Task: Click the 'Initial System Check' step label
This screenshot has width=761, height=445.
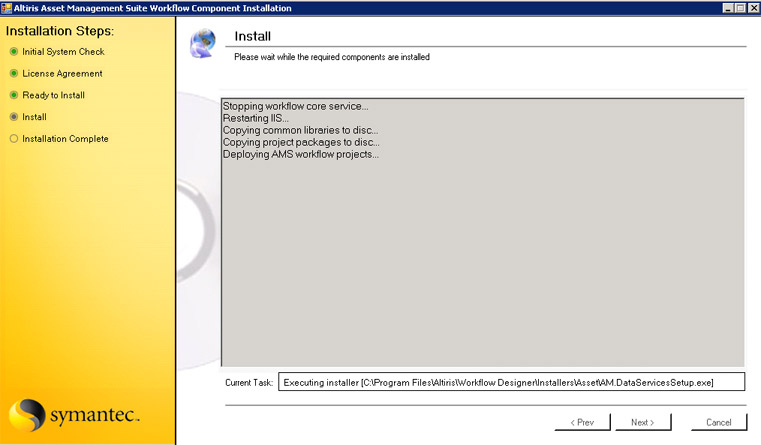Action: click(x=63, y=51)
